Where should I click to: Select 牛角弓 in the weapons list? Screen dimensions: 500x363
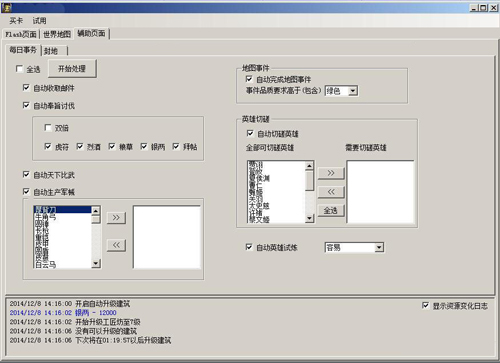click(62, 217)
